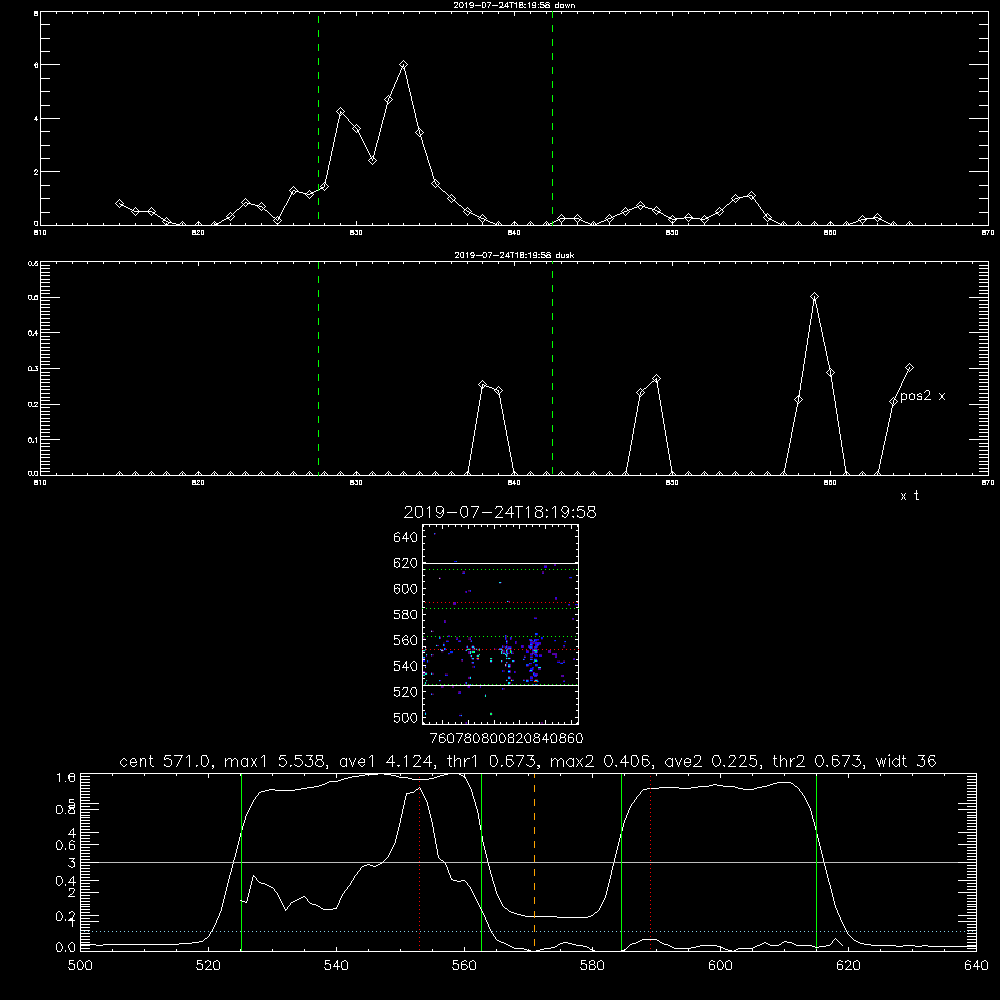Click the green vertical line near 585 in bottom plot
The height and width of the screenshot is (1000, 1000).
[x=621, y=862]
